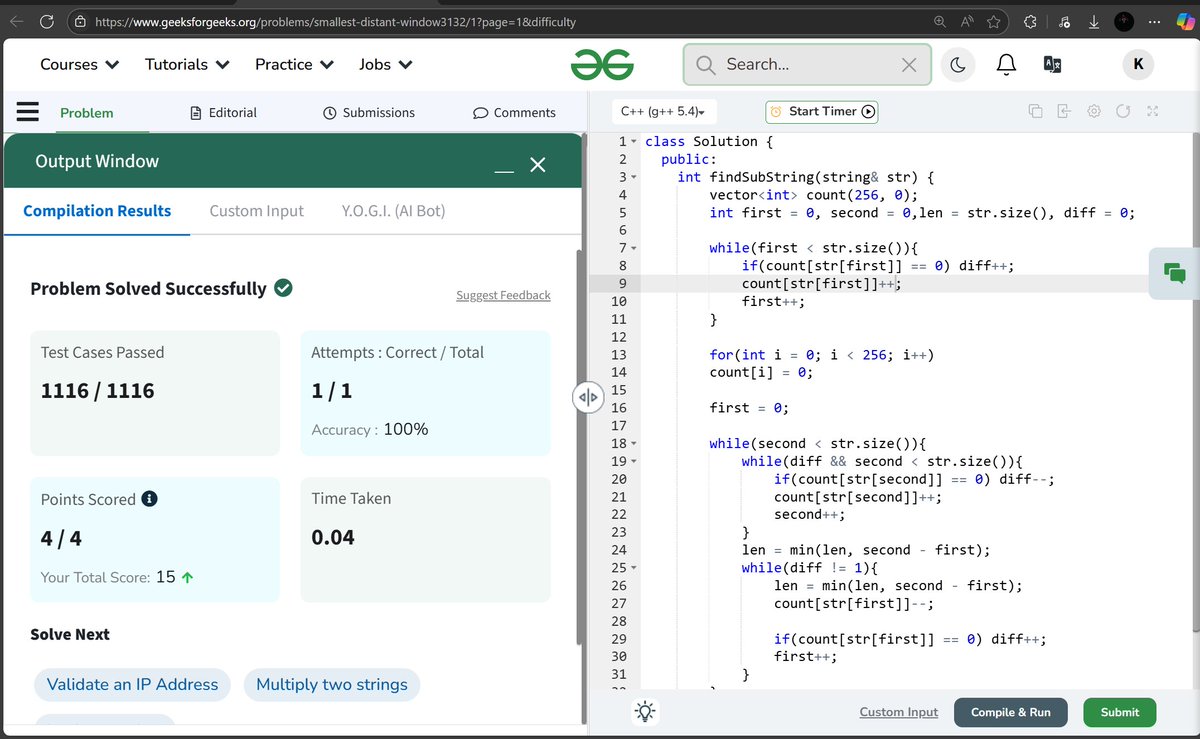Click the green Submit button
The height and width of the screenshot is (739, 1200).
[x=1119, y=712]
